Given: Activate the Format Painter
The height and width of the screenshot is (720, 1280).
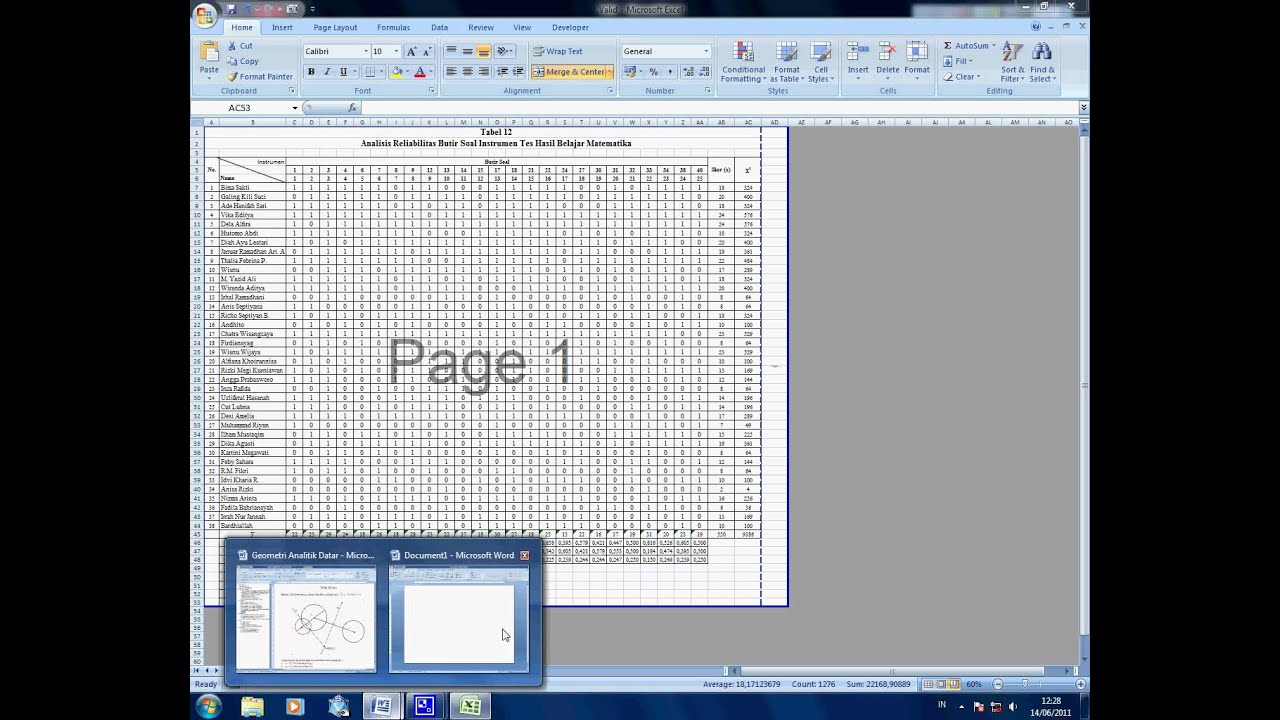Looking at the screenshot, I should click(x=260, y=76).
